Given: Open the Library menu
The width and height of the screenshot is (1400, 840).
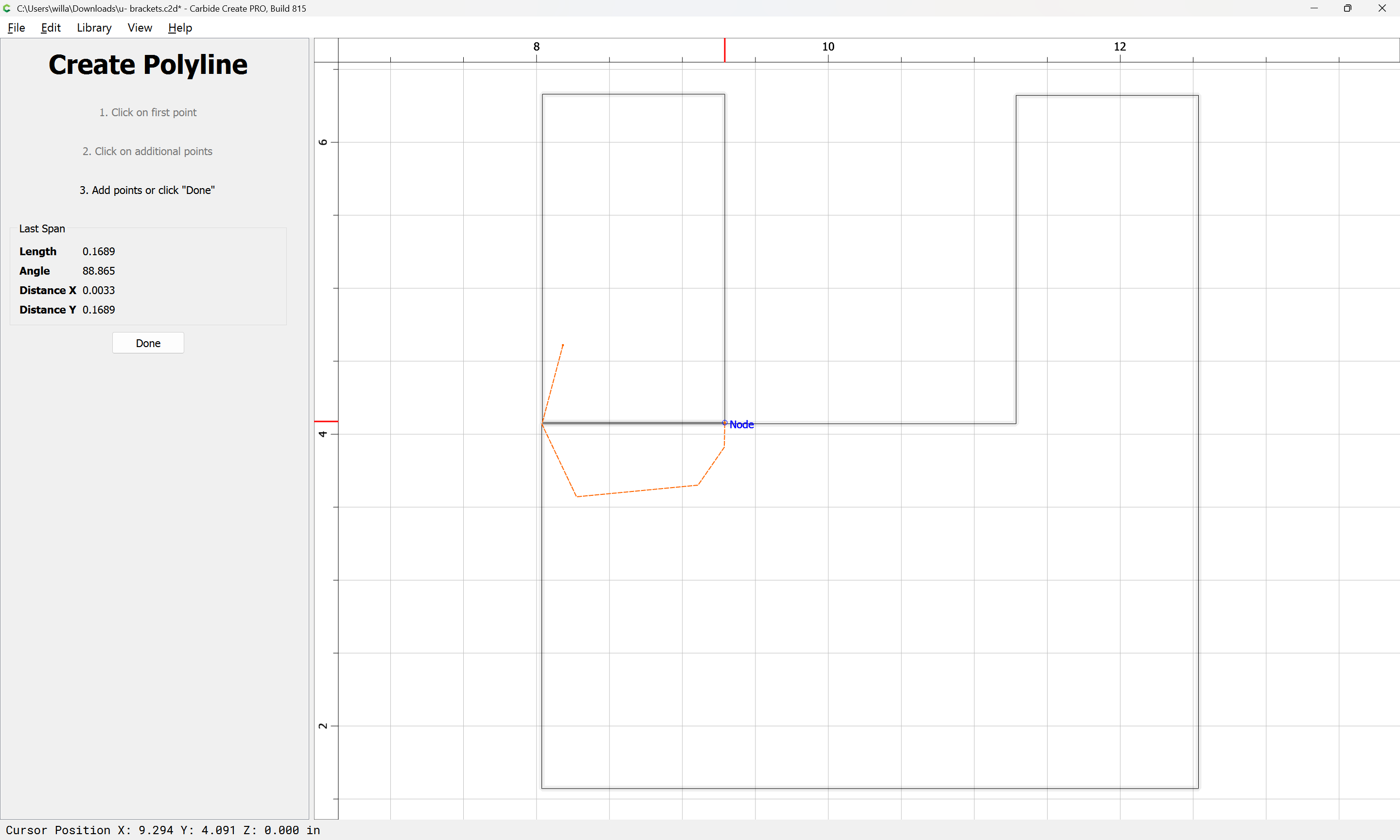Looking at the screenshot, I should [94, 28].
